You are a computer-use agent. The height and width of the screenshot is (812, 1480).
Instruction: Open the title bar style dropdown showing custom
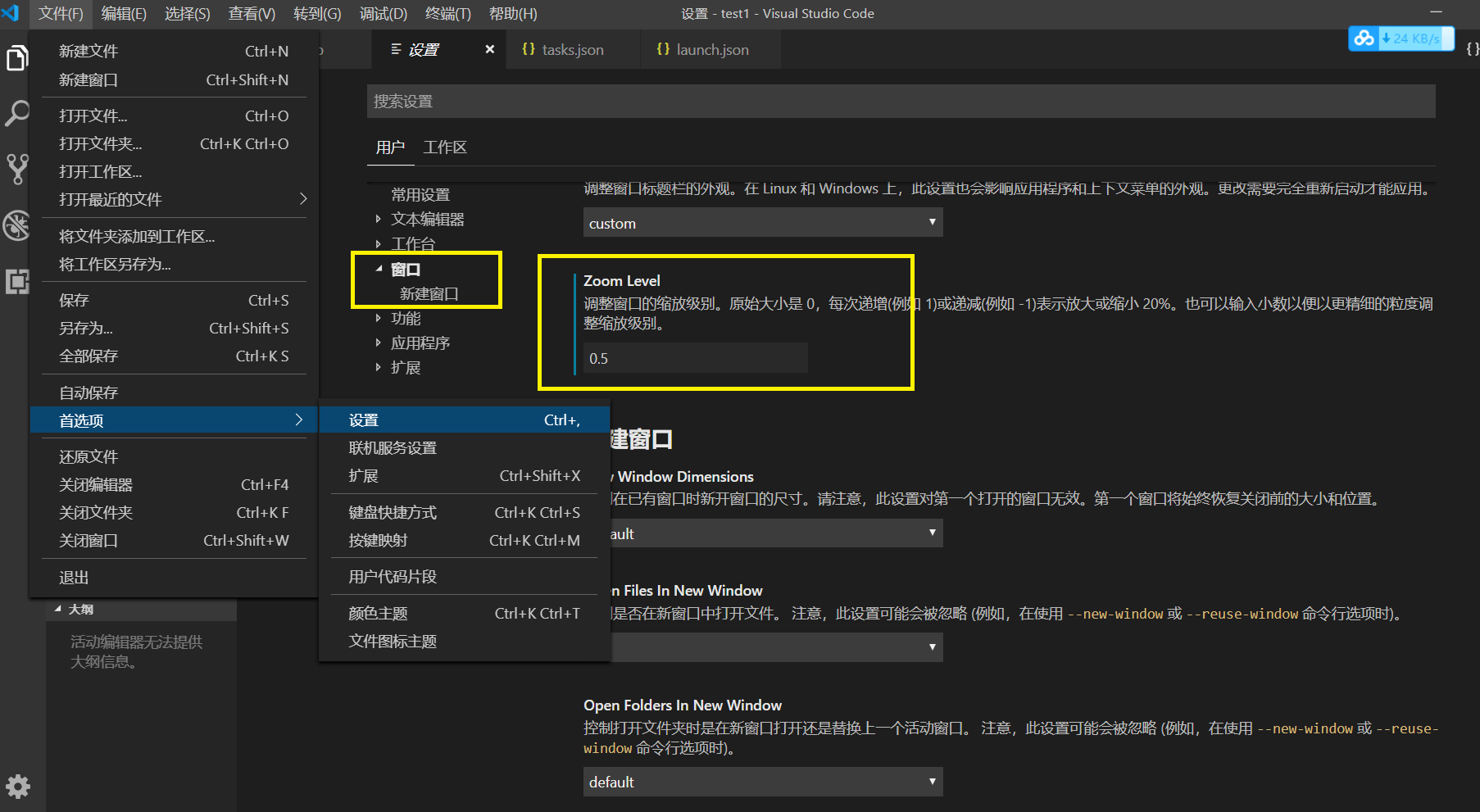click(x=763, y=222)
